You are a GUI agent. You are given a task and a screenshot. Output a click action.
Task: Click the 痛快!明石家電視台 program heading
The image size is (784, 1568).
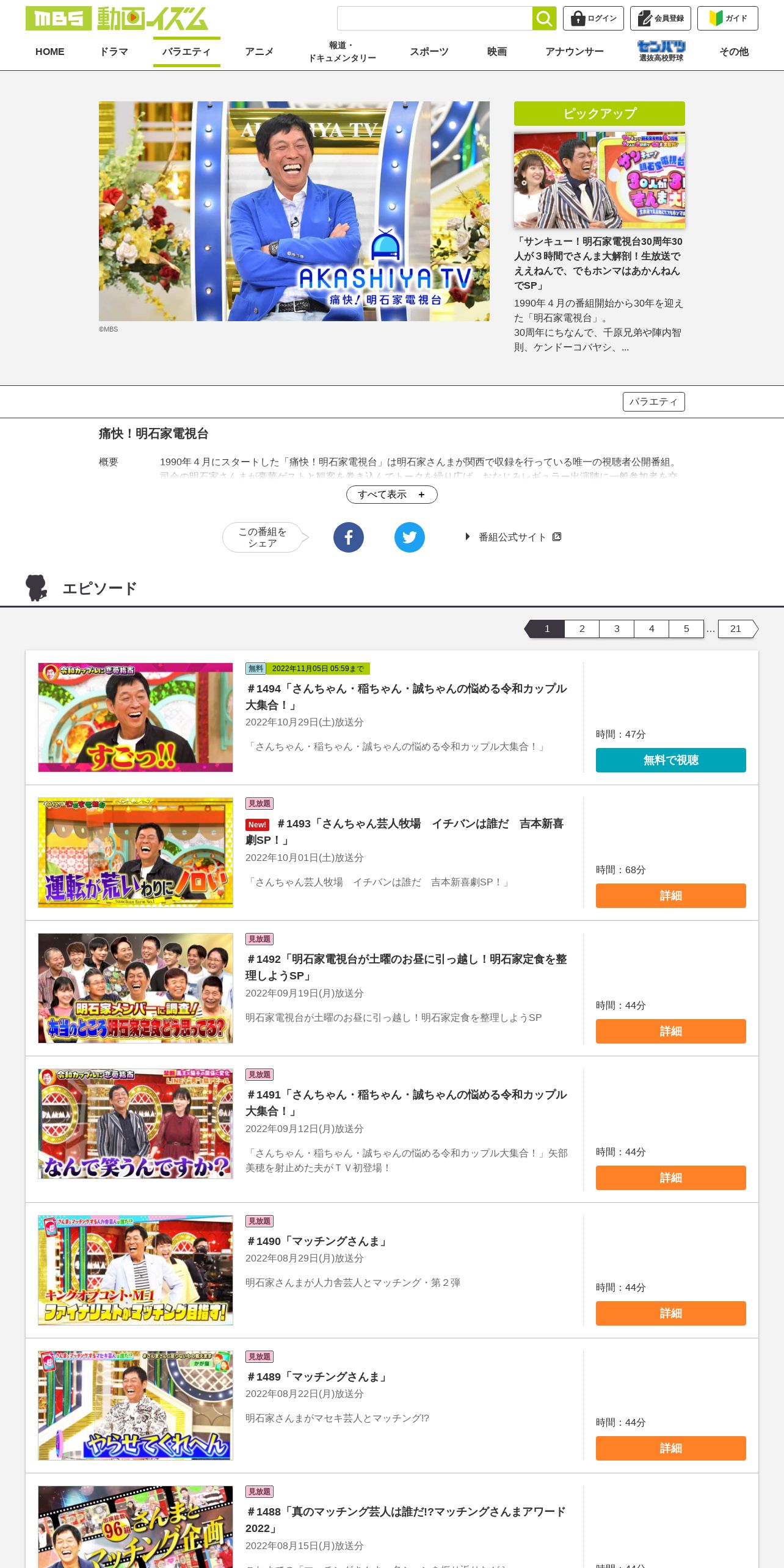tap(154, 434)
